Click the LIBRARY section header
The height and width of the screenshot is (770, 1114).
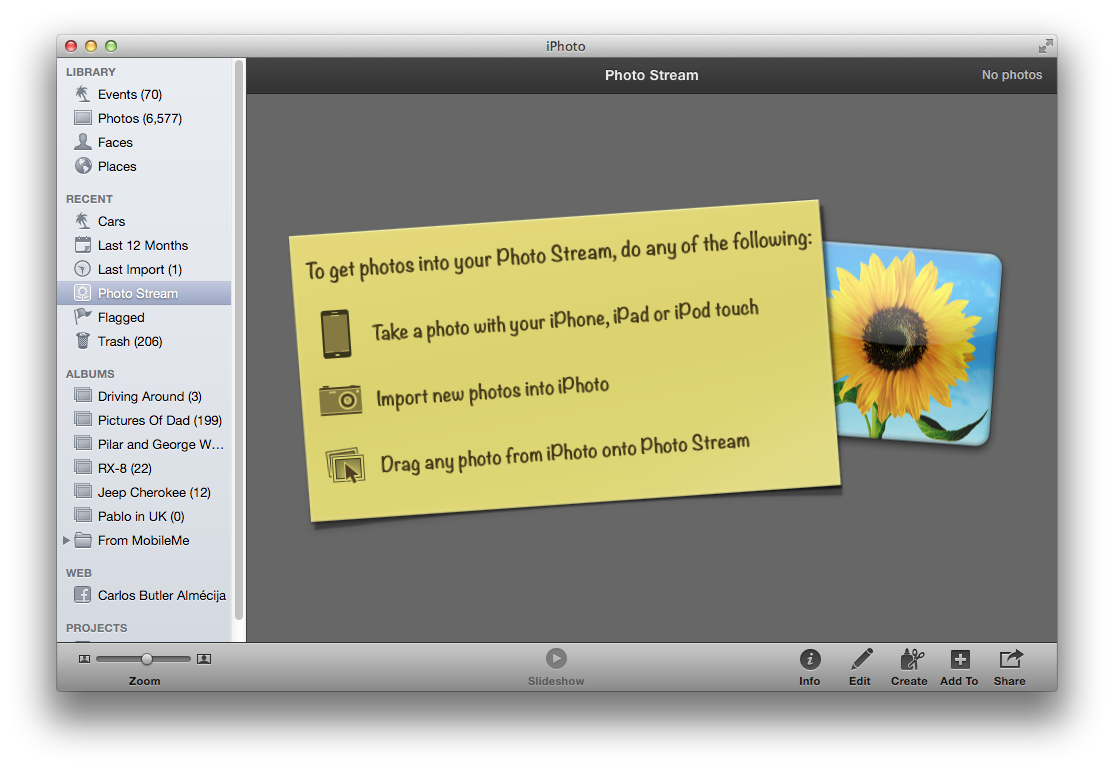click(91, 72)
